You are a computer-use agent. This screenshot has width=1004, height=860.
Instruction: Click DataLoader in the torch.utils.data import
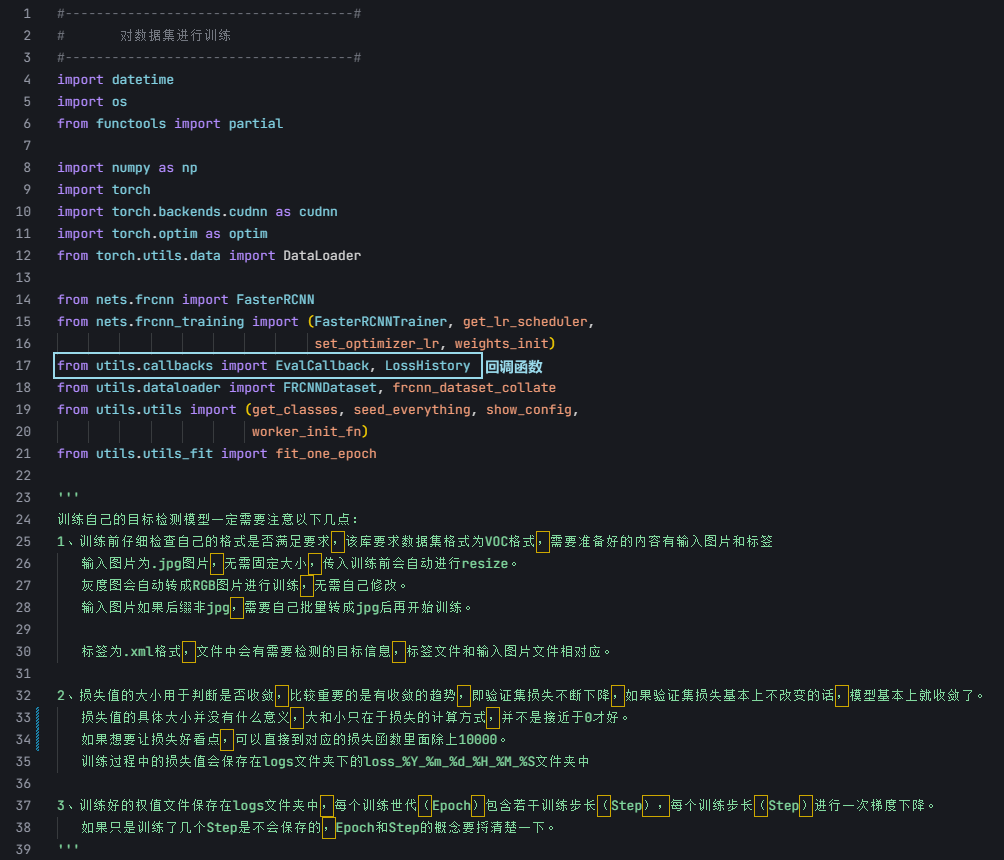(322, 255)
